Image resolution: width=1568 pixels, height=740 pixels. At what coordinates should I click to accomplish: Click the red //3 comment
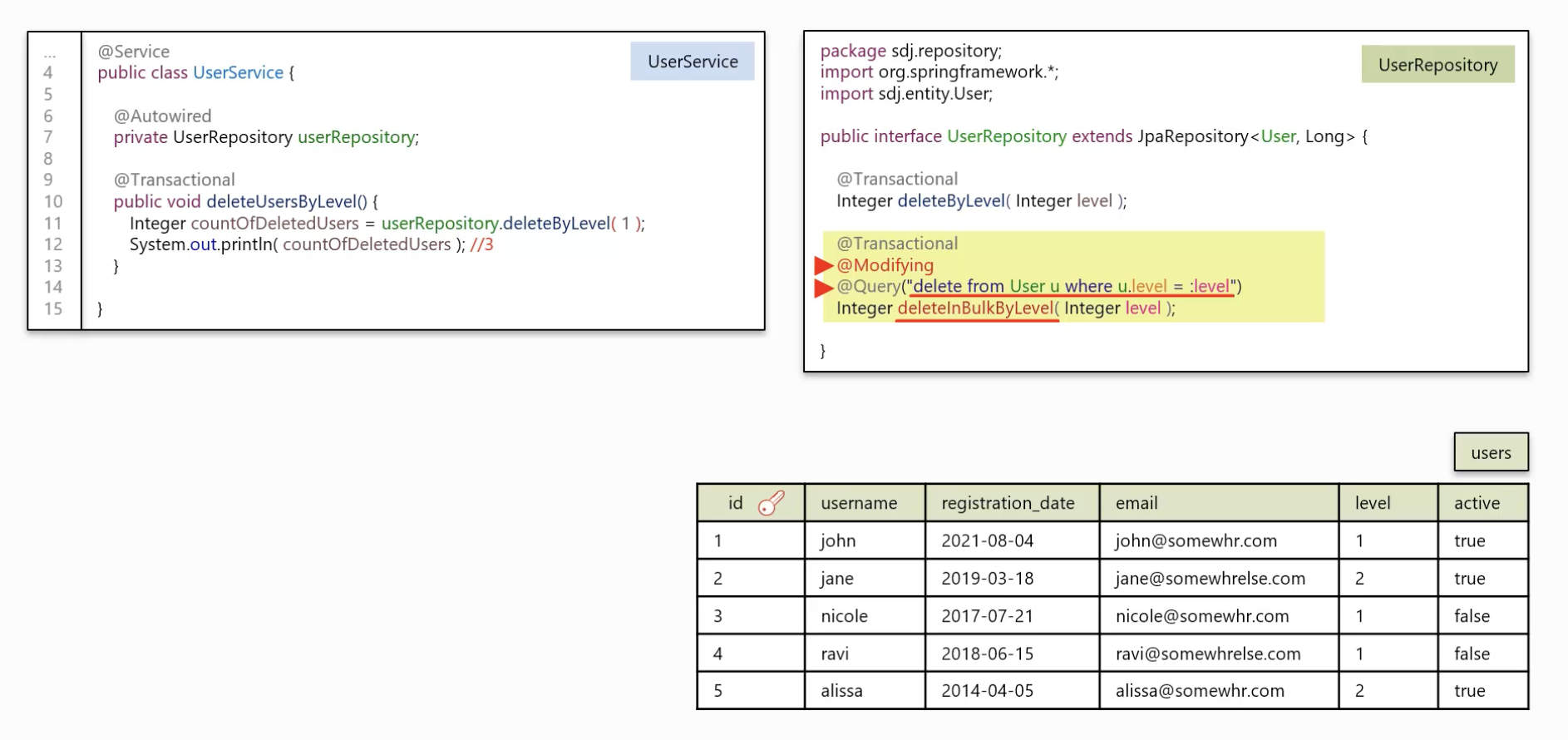pyautogui.click(x=481, y=244)
